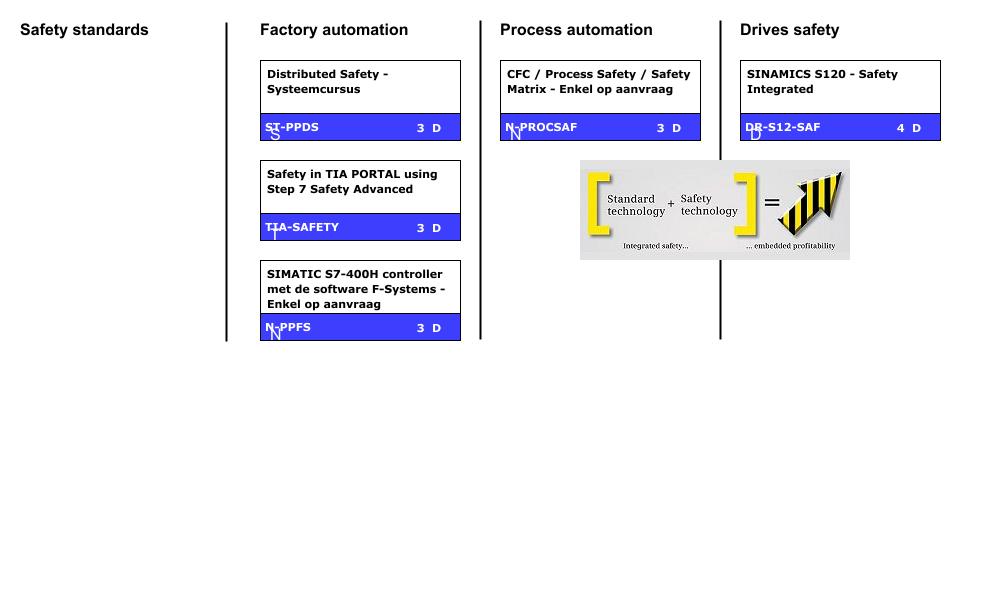Click the 'T' letter marker on TIA-SAFETY
This screenshot has height=611, width=1008.
275,234
